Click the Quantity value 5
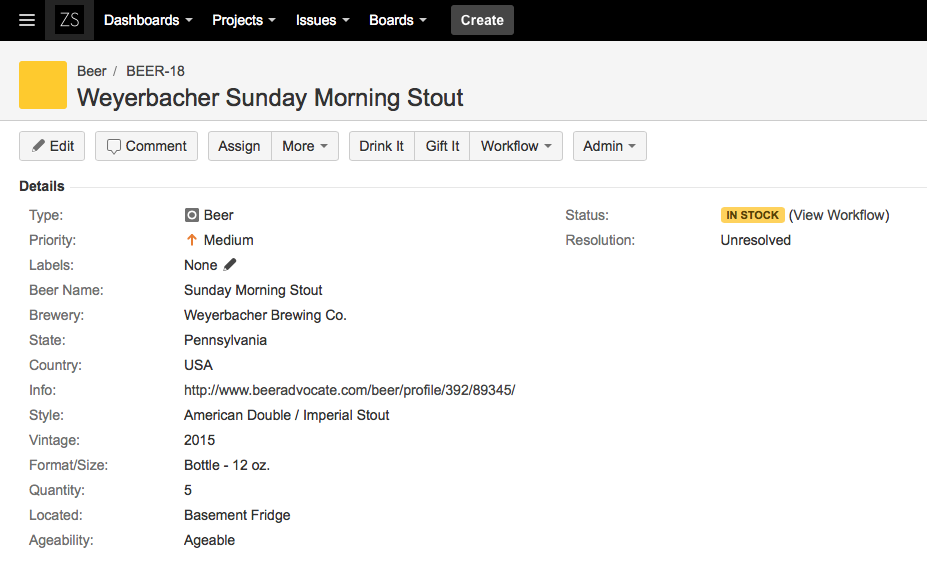 click(188, 490)
